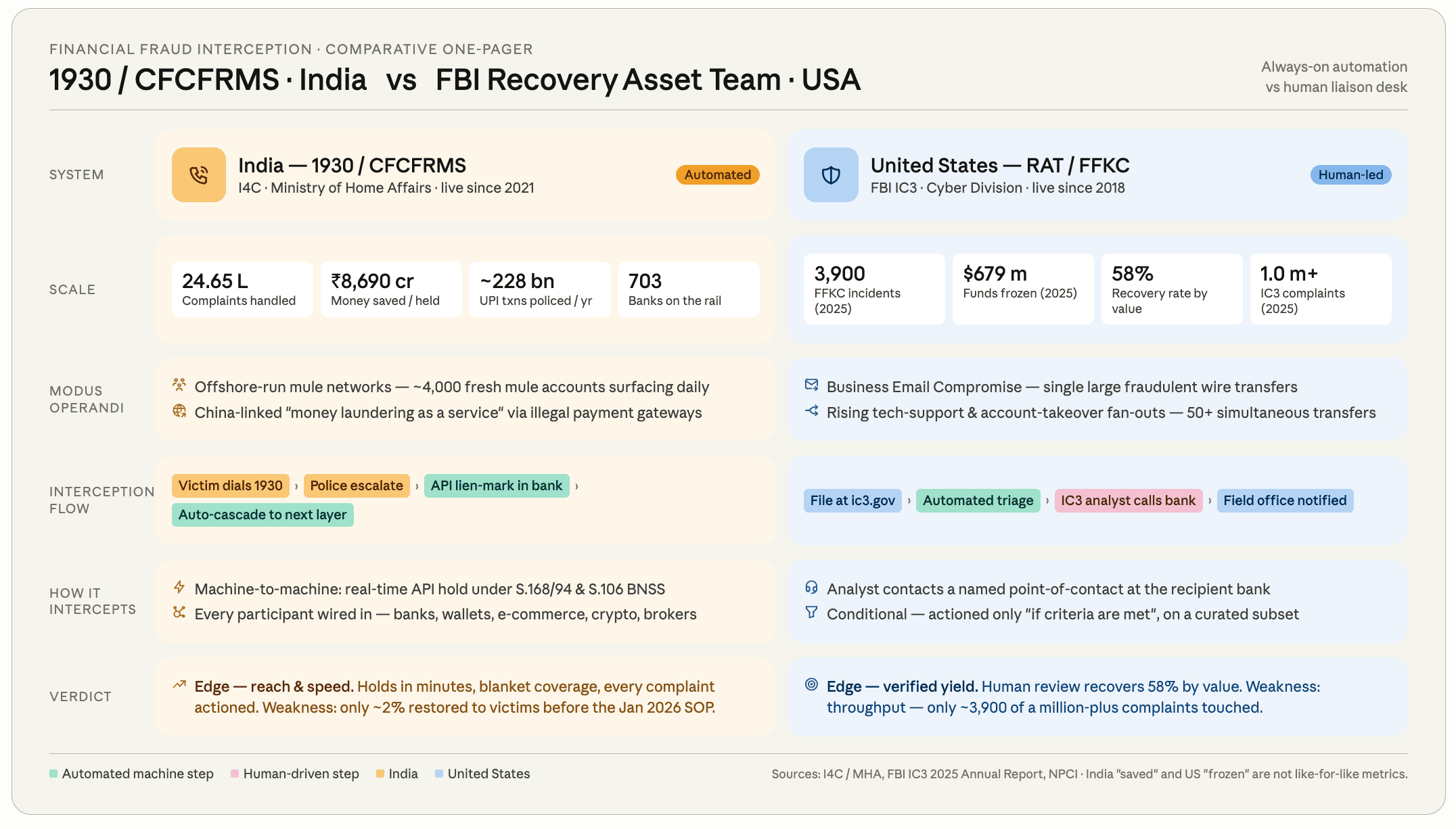Screen dimensions: 1456x829
Task: Click the lightning bolt icon beside Machine-to-machine
Action: pos(179,587)
